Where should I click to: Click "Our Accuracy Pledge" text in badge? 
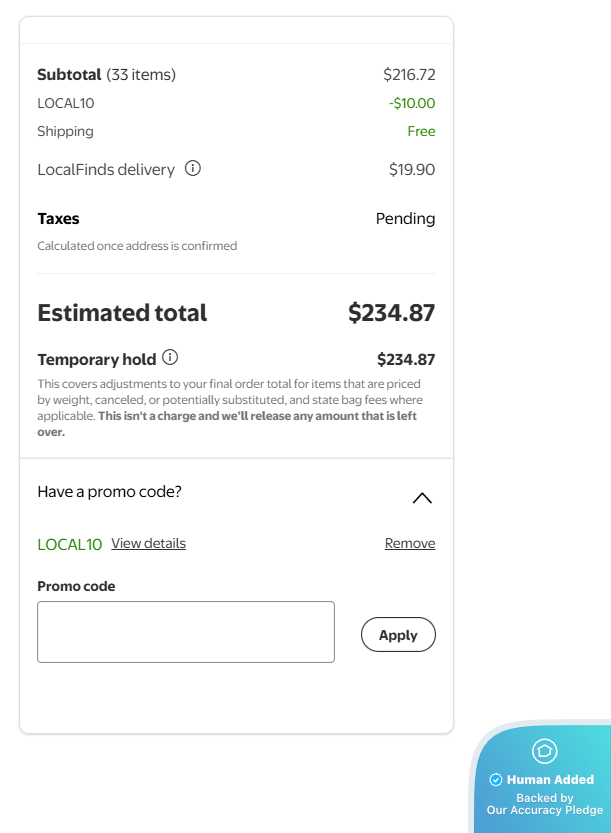click(545, 810)
